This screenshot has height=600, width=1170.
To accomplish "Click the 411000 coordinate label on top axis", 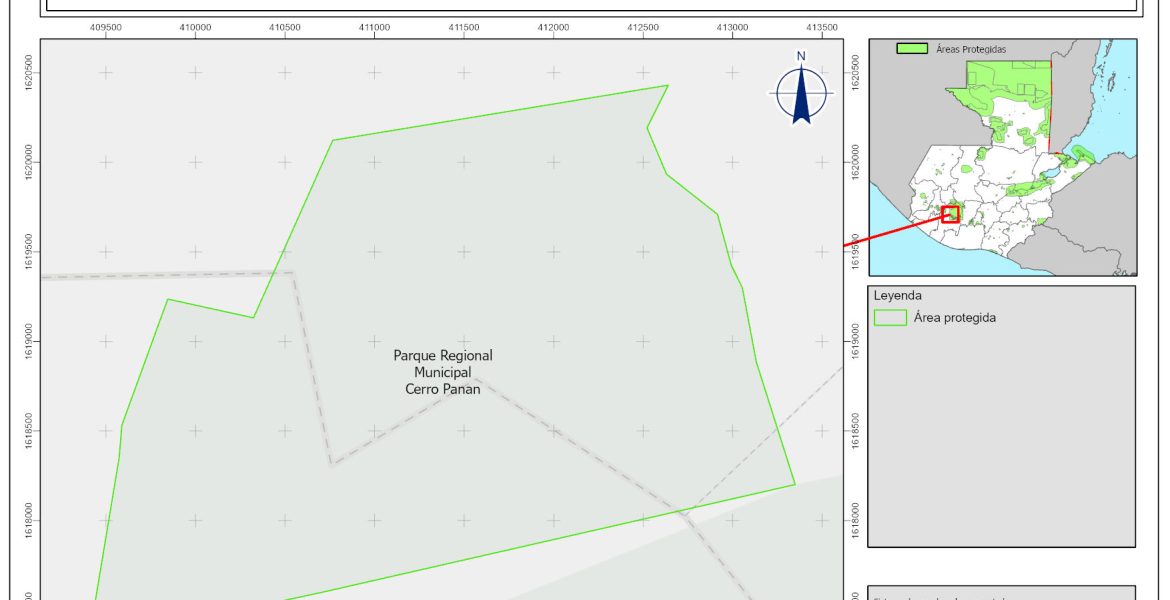I will pos(374,27).
